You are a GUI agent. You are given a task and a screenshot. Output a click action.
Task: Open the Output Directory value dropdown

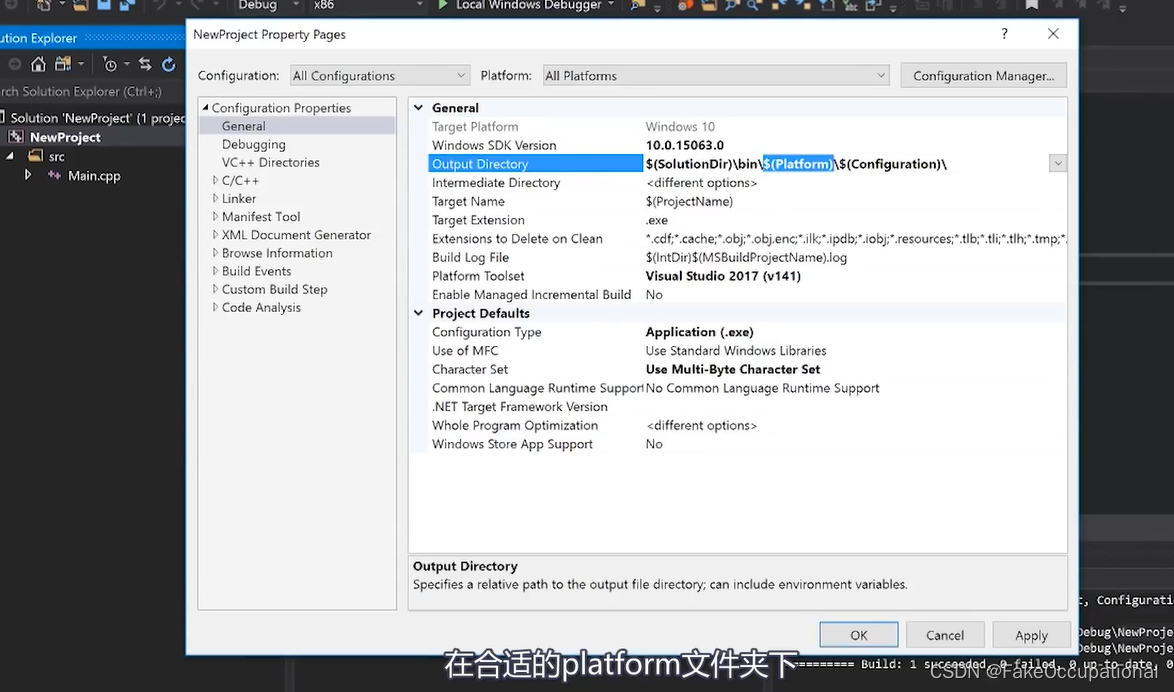click(x=1057, y=163)
